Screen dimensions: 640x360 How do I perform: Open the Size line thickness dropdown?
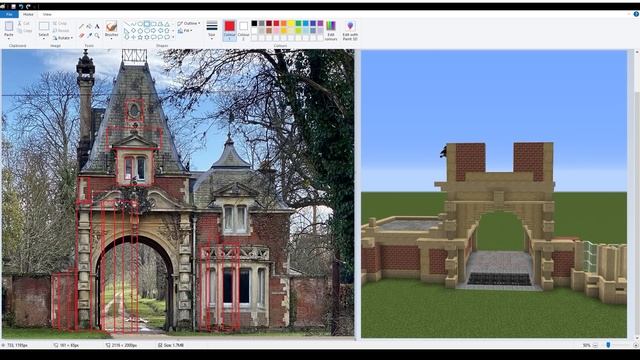pyautogui.click(x=211, y=30)
